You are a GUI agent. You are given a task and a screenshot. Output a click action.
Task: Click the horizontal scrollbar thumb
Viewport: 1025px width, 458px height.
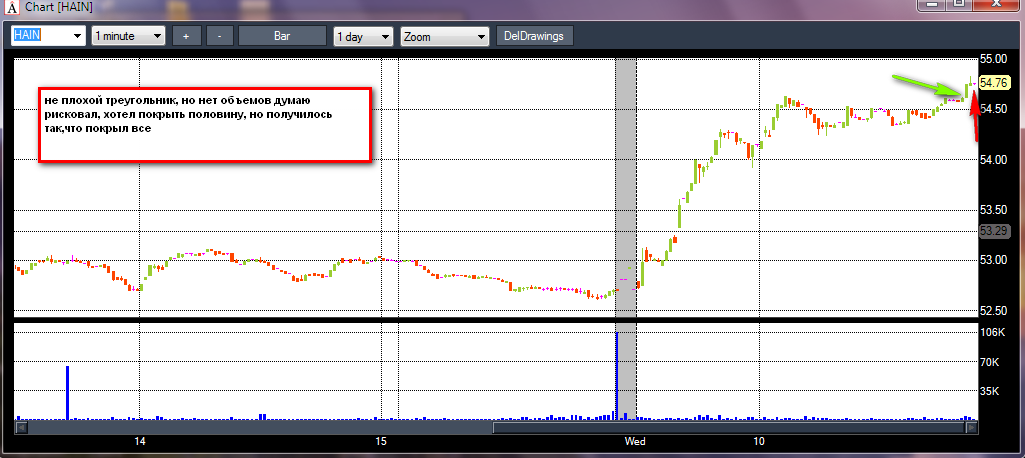pyautogui.click(x=728, y=427)
